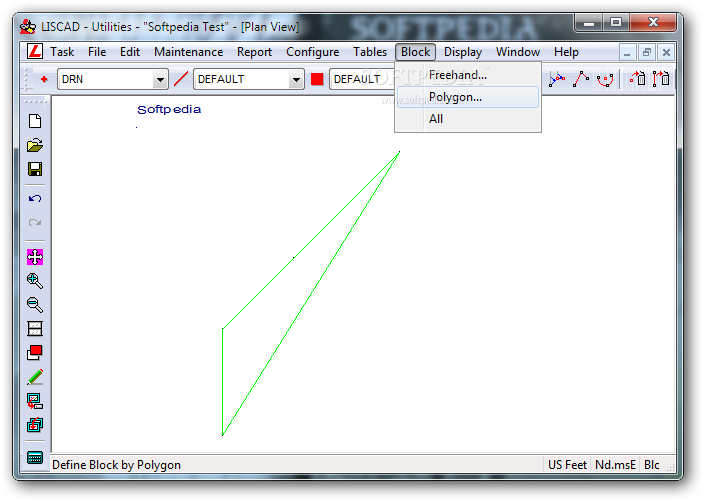Open the Configure menu
Screen dimensions: 704x501
click(312, 52)
